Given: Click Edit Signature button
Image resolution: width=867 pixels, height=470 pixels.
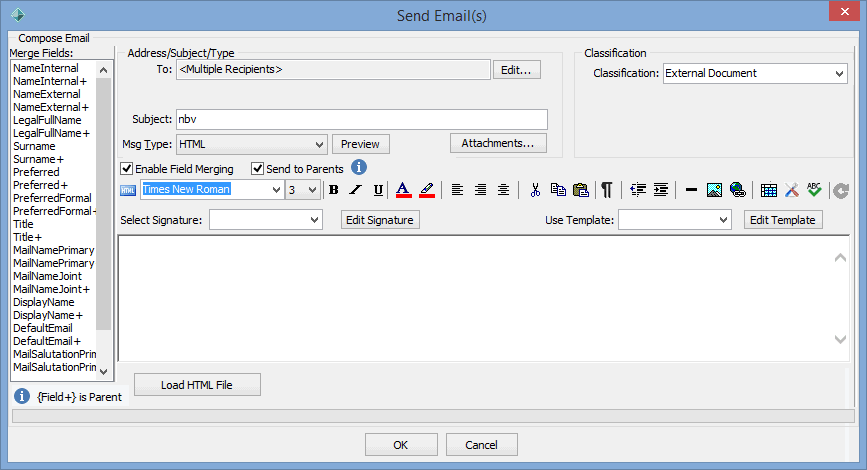Looking at the screenshot, I should coord(380,220).
